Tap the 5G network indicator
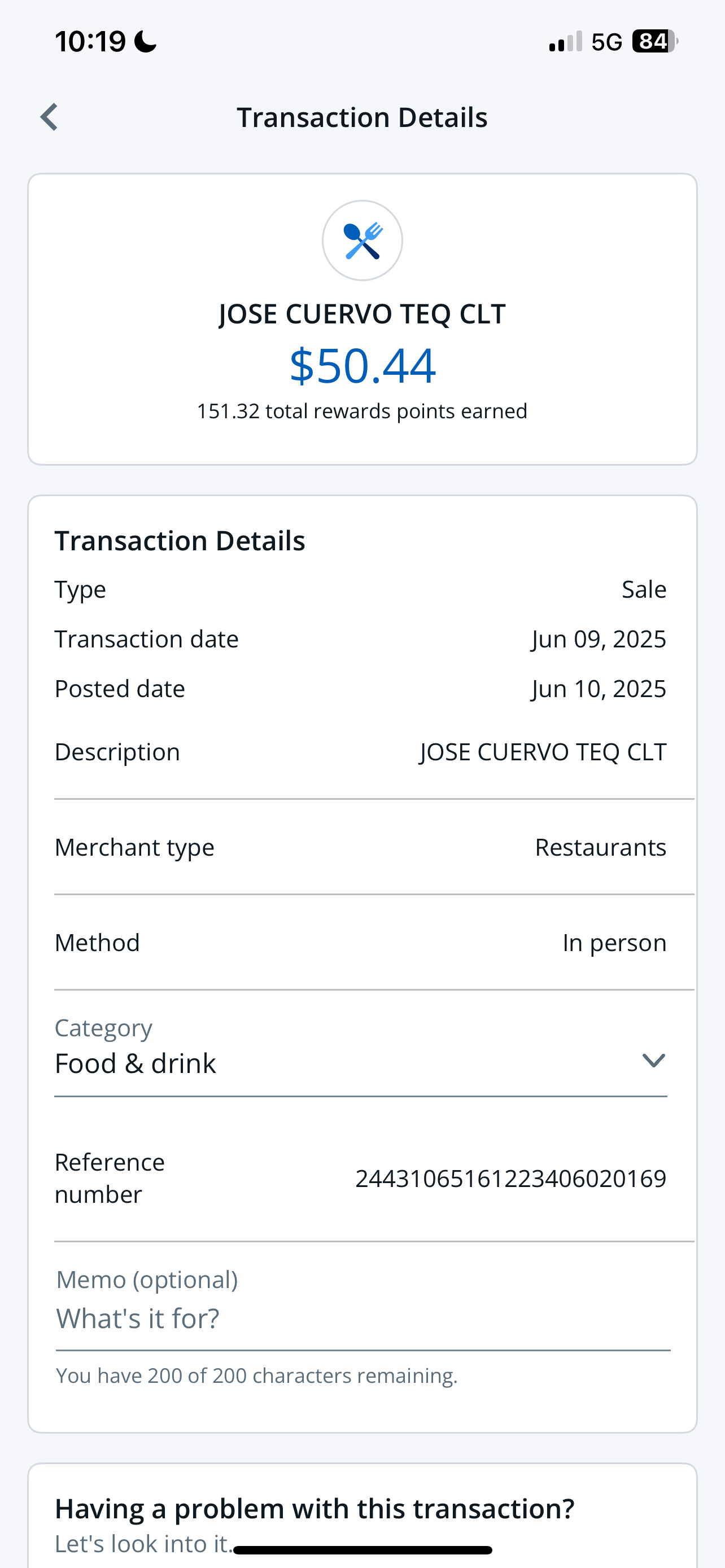The image size is (725, 1568). pyautogui.click(x=606, y=42)
